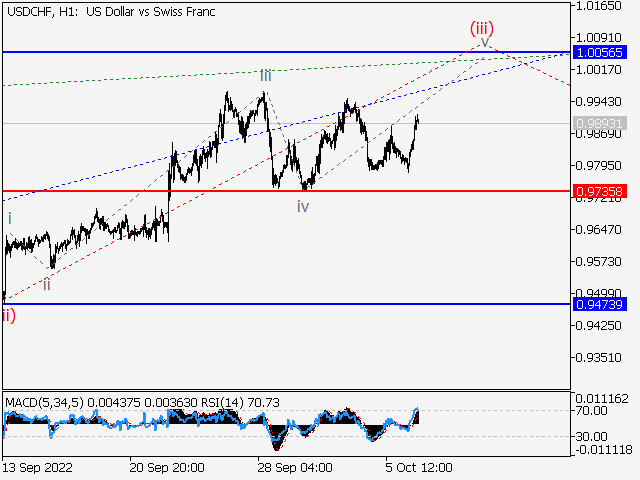Click the grey wave label ii

pyautogui.click(x=47, y=284)
